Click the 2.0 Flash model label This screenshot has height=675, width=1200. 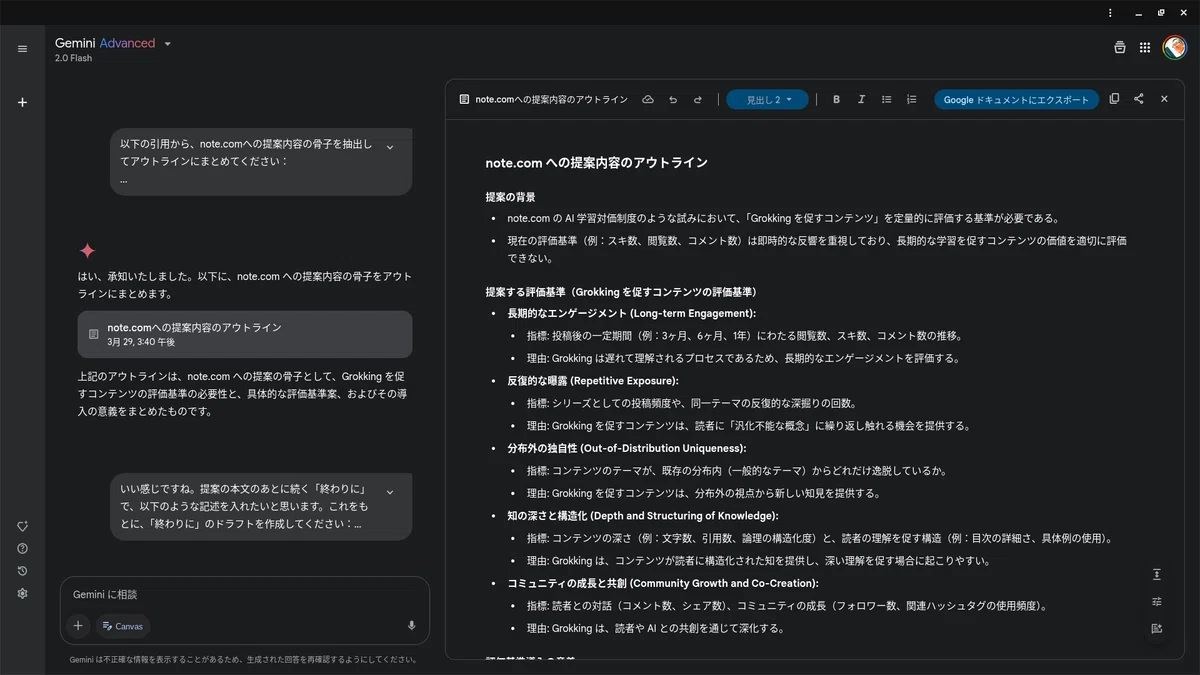pyautogui.click(x=73, y=58)
